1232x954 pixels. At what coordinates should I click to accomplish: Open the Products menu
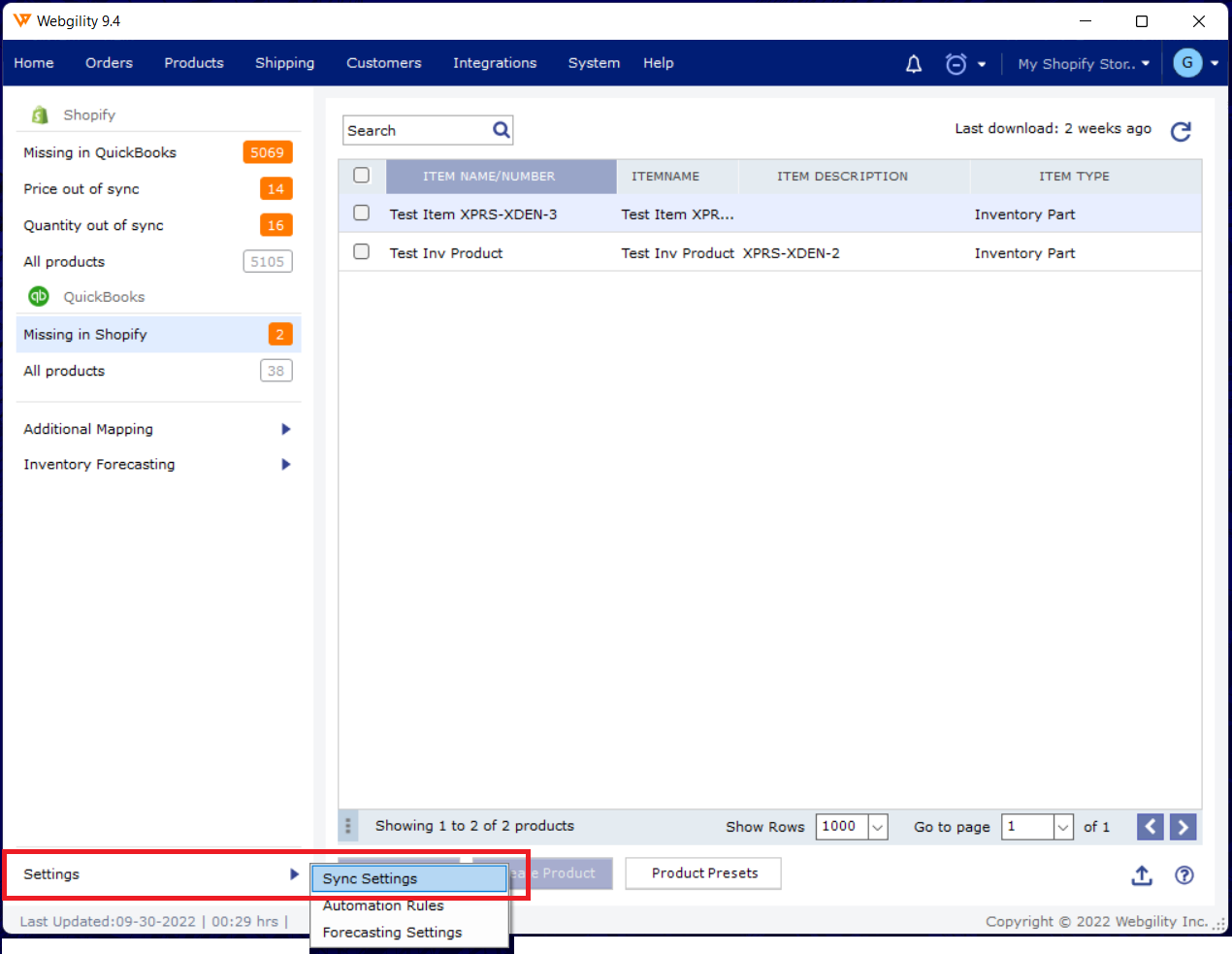(194, 63)
